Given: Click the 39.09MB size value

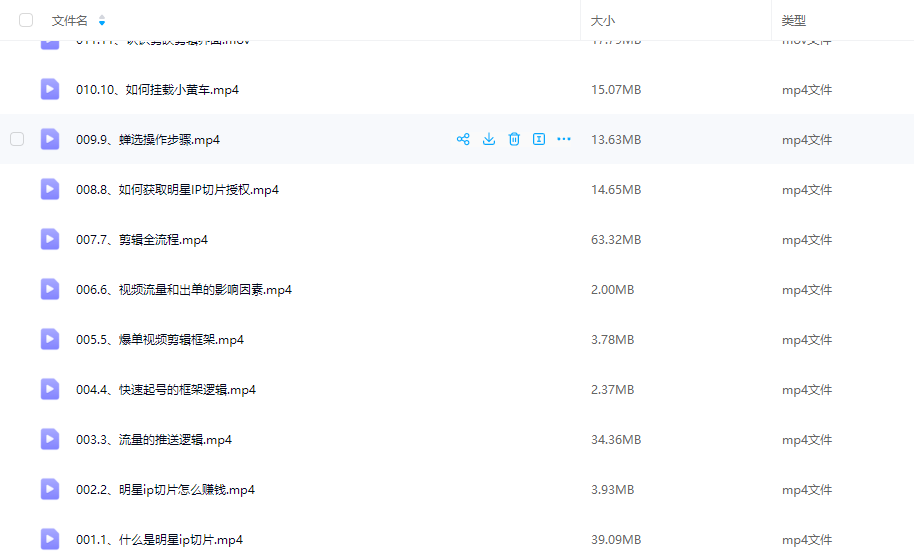Looking at the screenshot, I should coord(616,540).
